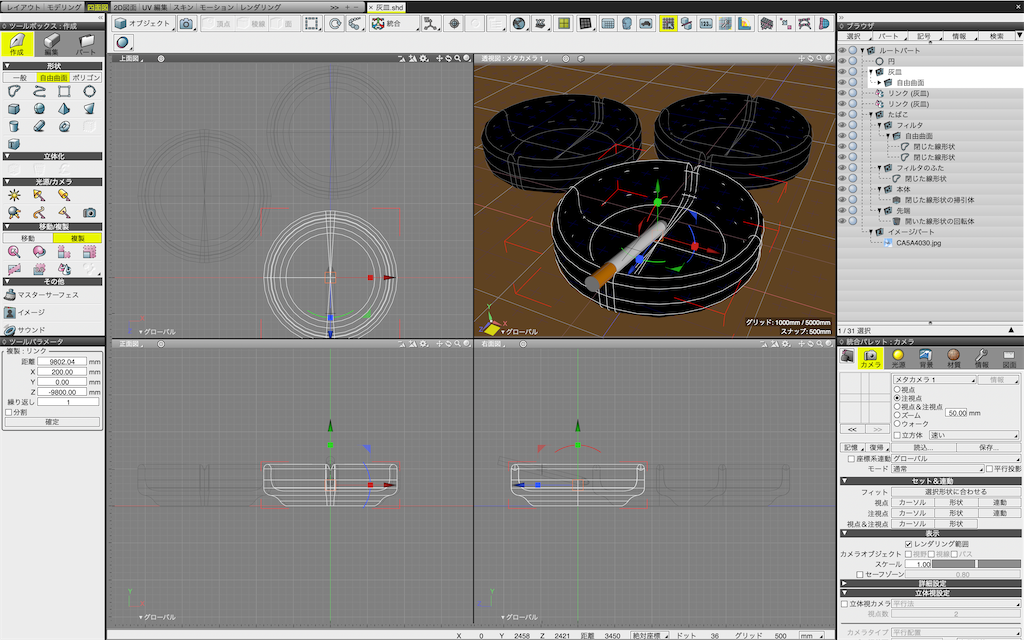Image resolution: width=1024 pixels, height=640 pixels.
Task: Collapse the フィルタ tree node
Action: (x=879, y=125)
